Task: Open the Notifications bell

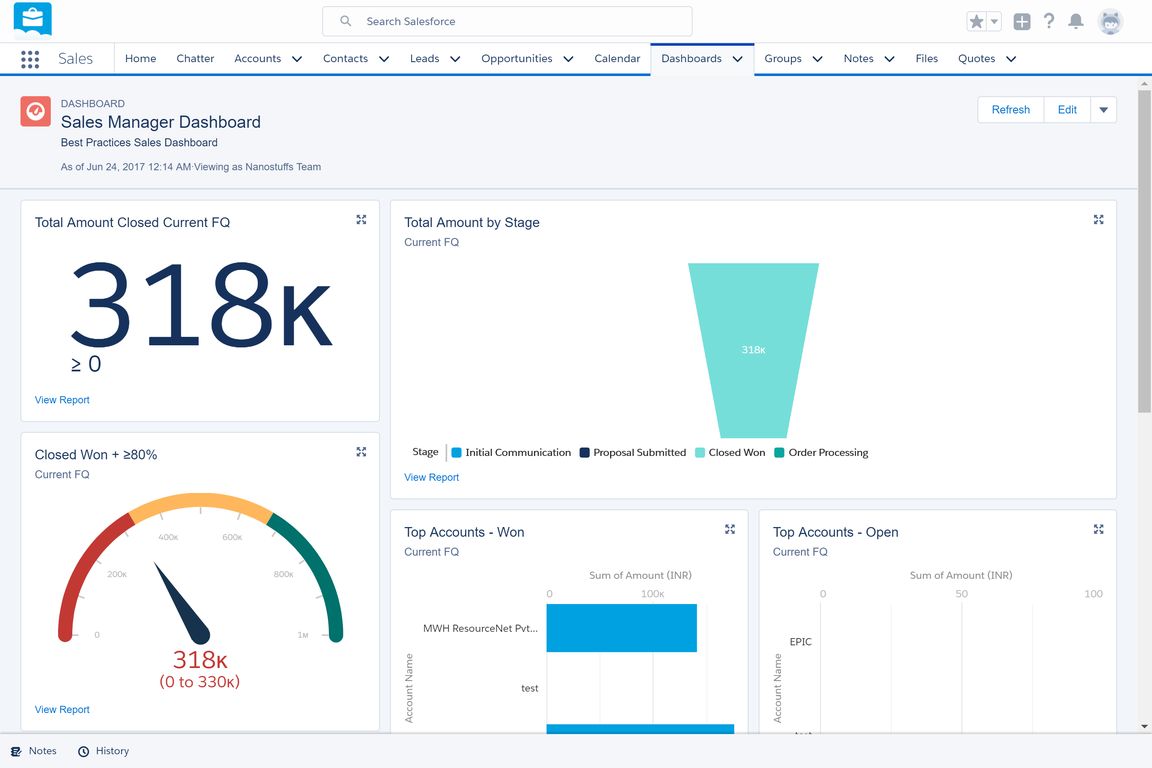Action: (x=1076, y=21)
